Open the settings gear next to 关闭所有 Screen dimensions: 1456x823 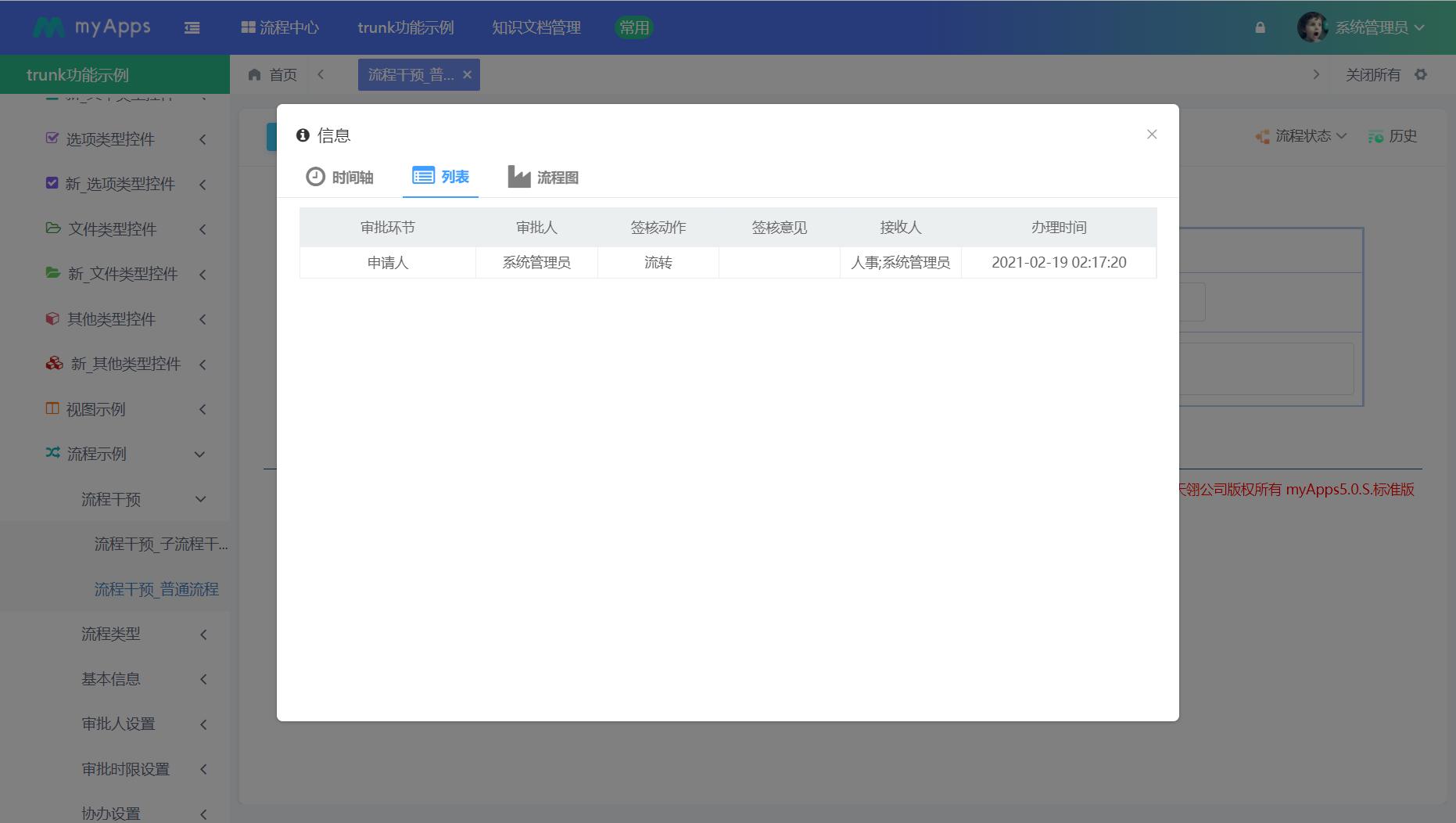(x=1421, y=75)
